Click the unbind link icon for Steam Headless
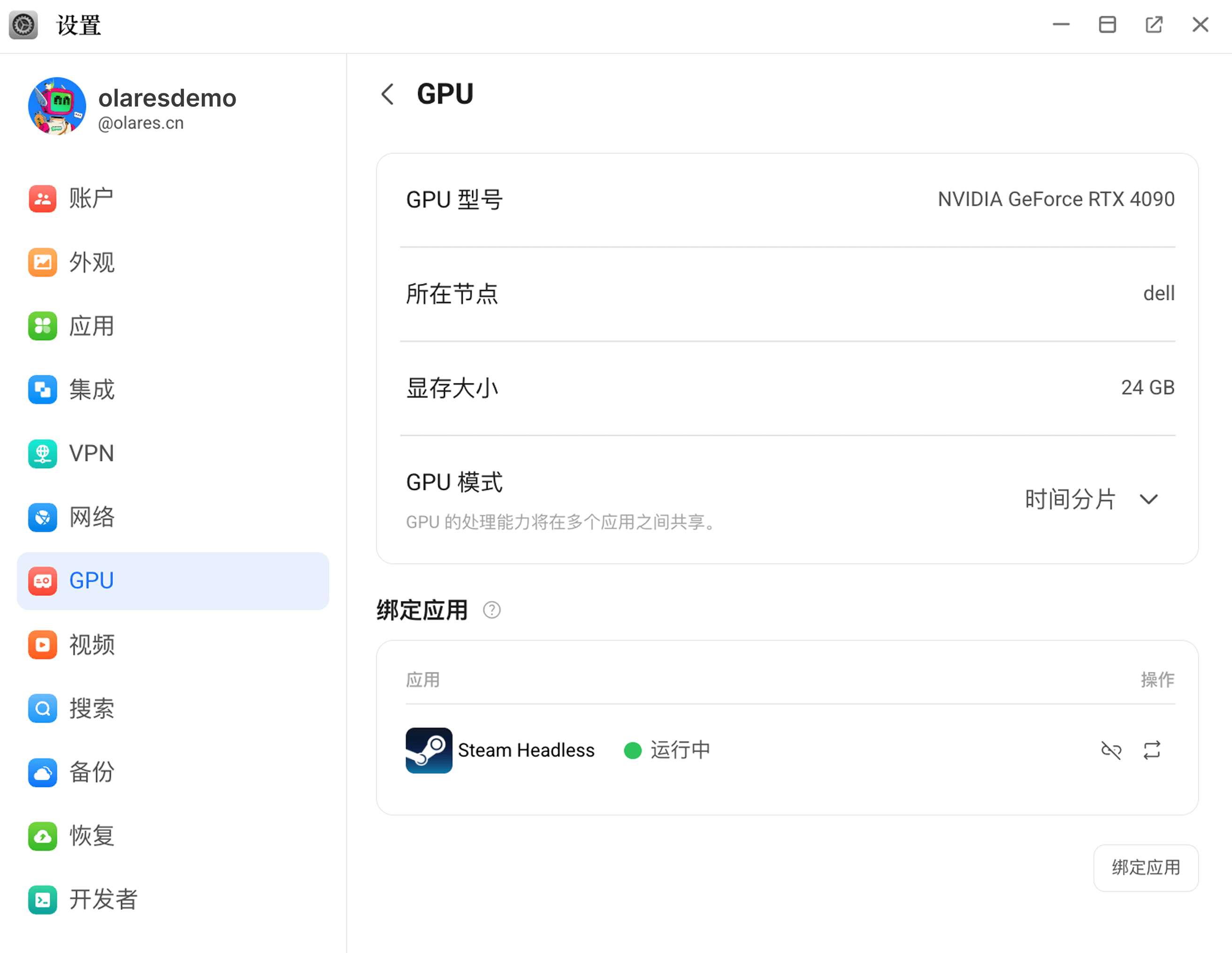Screen dimensions: 1232x953 pos(1111,750)
